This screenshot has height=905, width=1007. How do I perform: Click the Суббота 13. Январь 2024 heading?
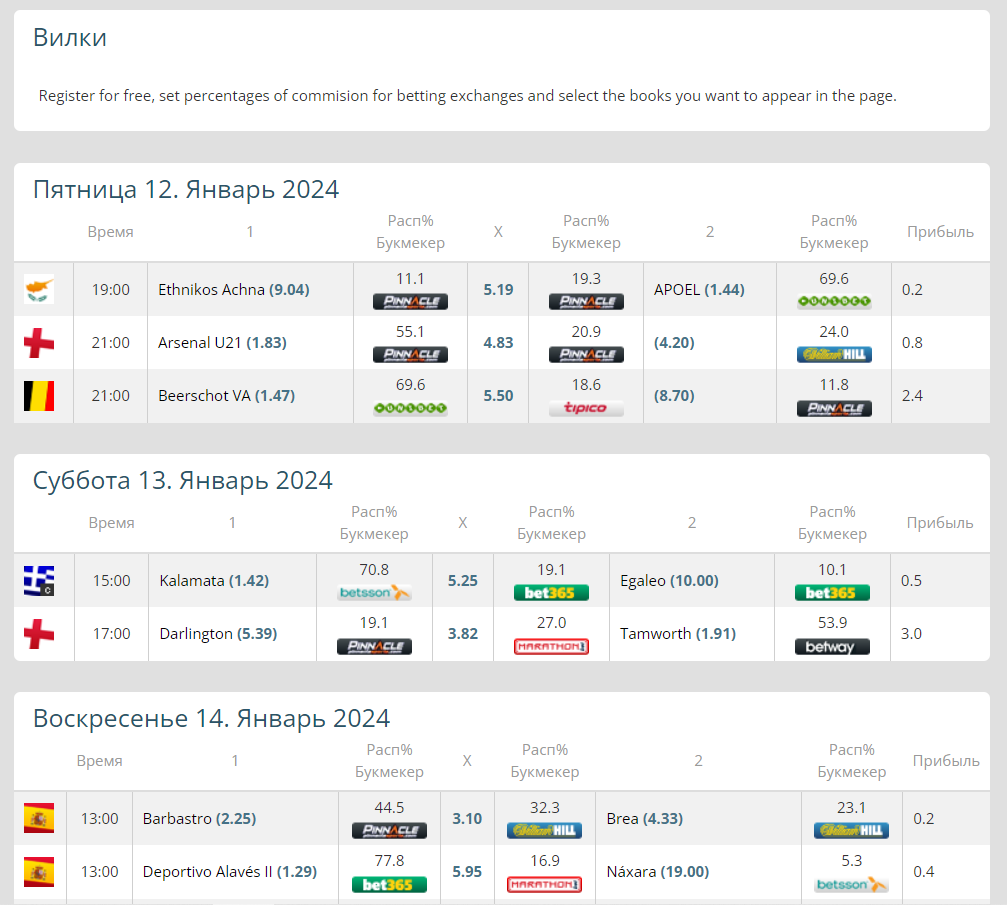(x=182, y=480)
